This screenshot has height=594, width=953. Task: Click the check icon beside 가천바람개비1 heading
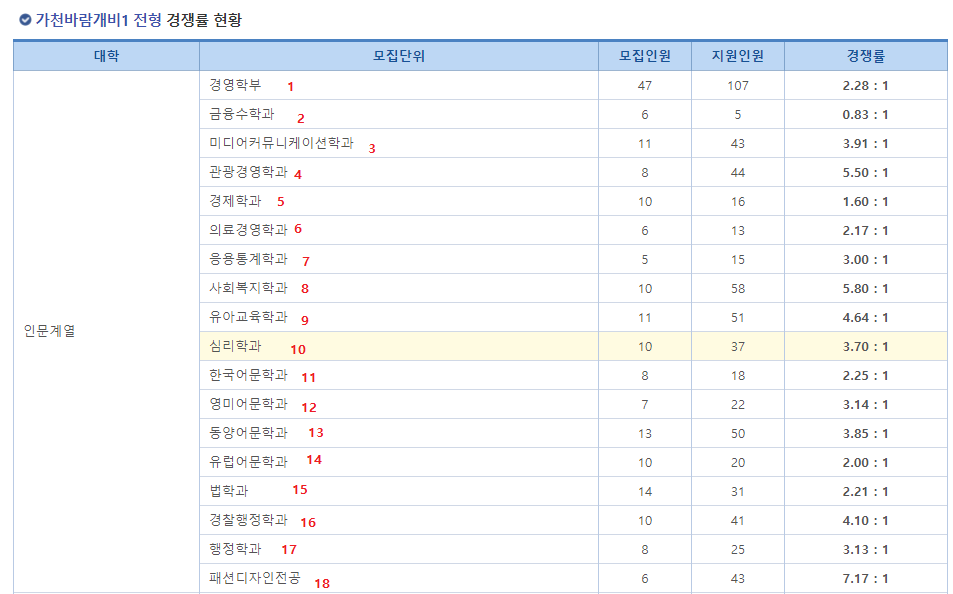(x=25, y=20)
